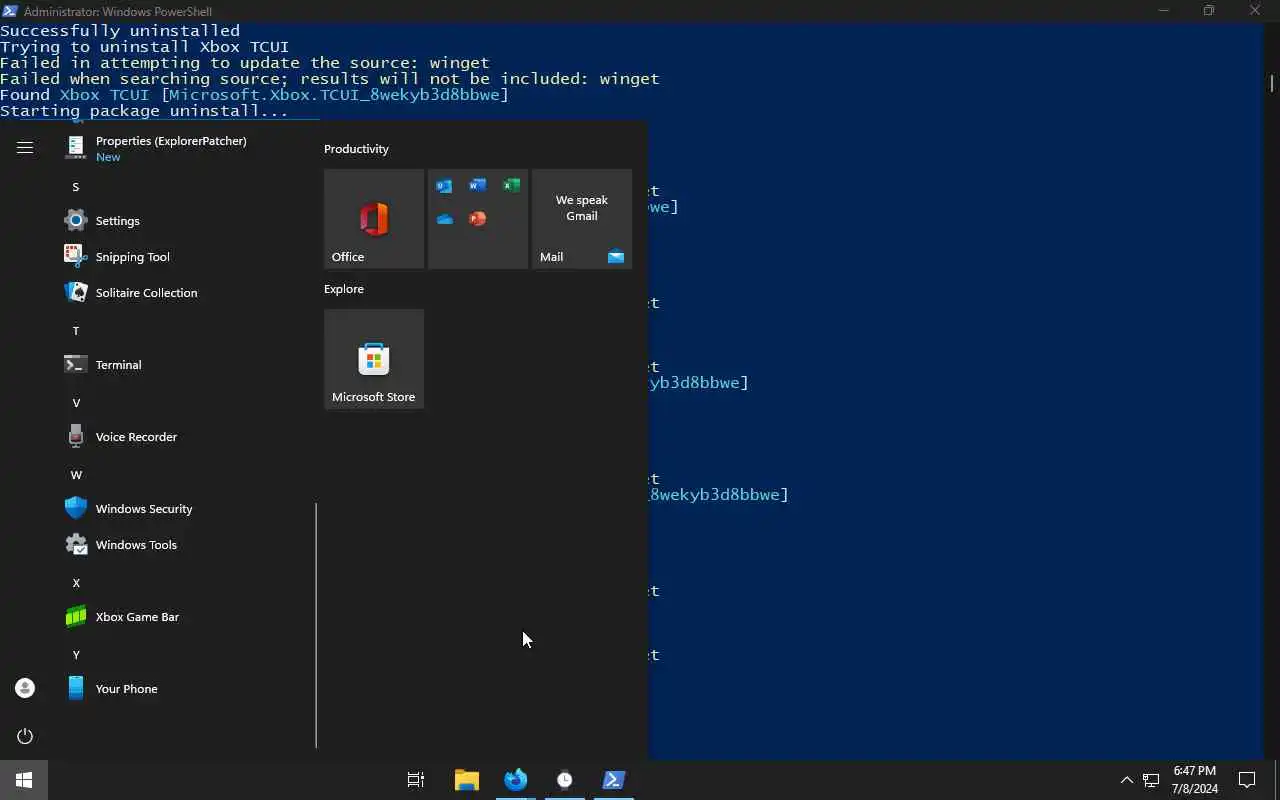Switch to PowerShell taskbar icon
The height and width of the screenshot is (800, 1280).
click(614, 780)
